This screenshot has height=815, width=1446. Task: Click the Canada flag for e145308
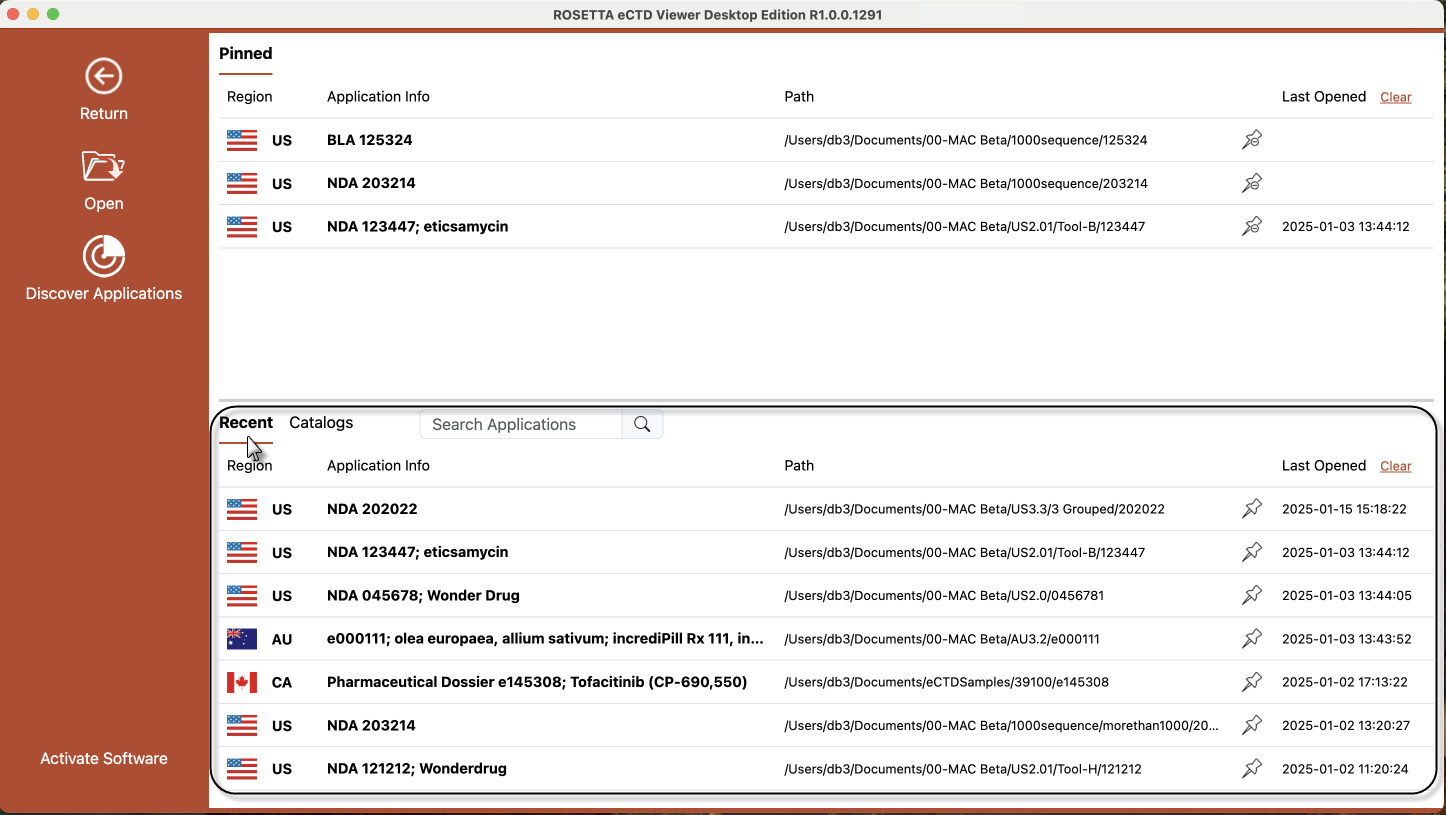pyautogui.click(x=242, y=682)
